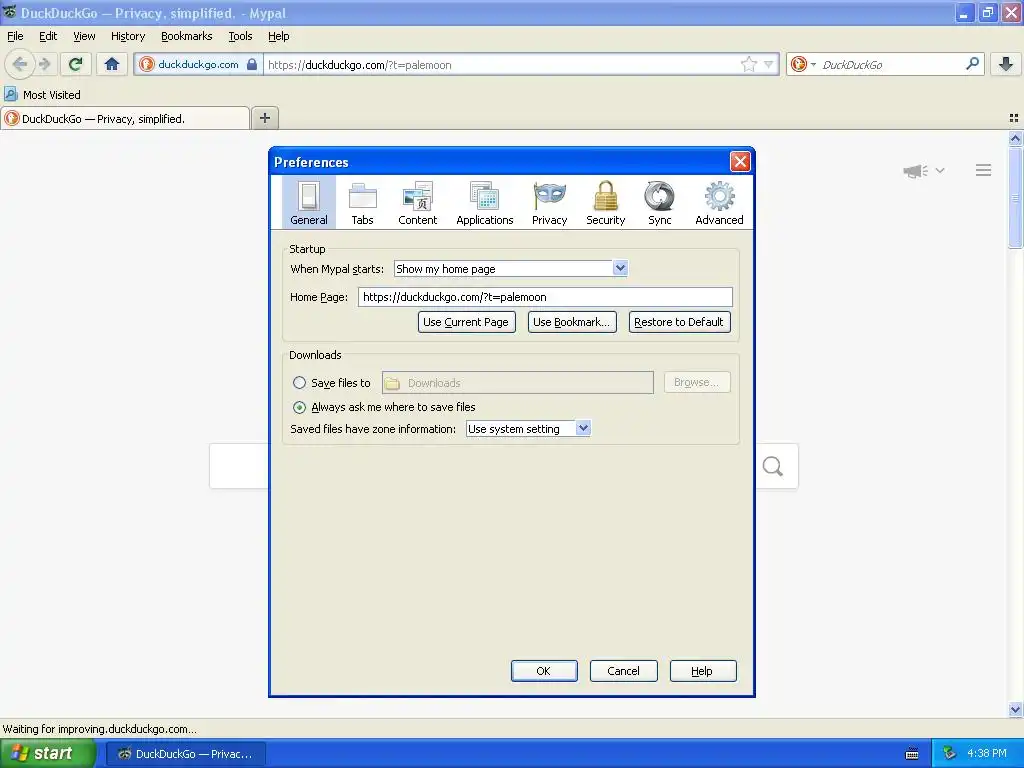Open the Edit menu
The height and width of the screenshot is (768, 1024).
tap(48, 36)
